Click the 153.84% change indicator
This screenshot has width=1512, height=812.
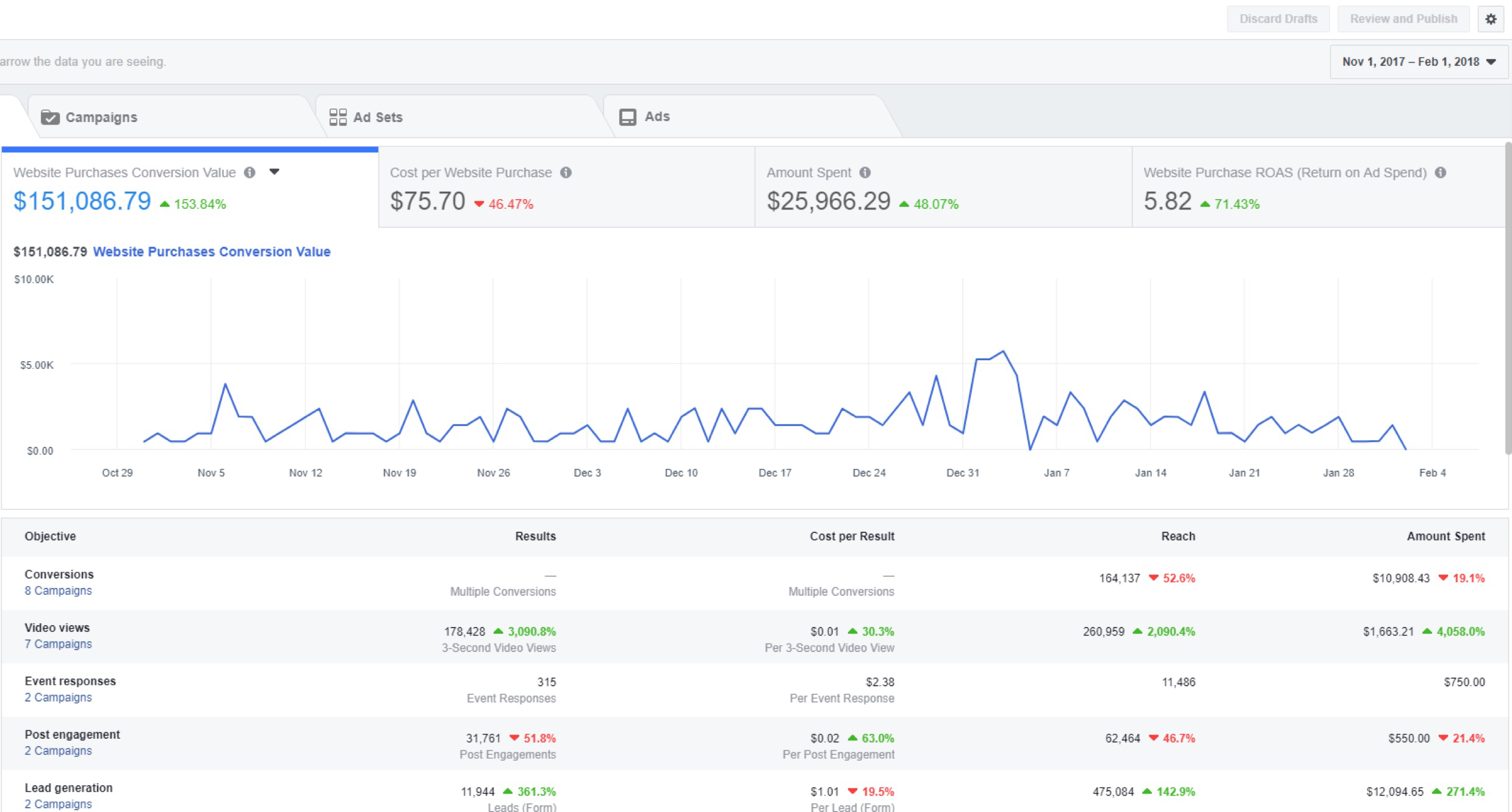[193, 204]
